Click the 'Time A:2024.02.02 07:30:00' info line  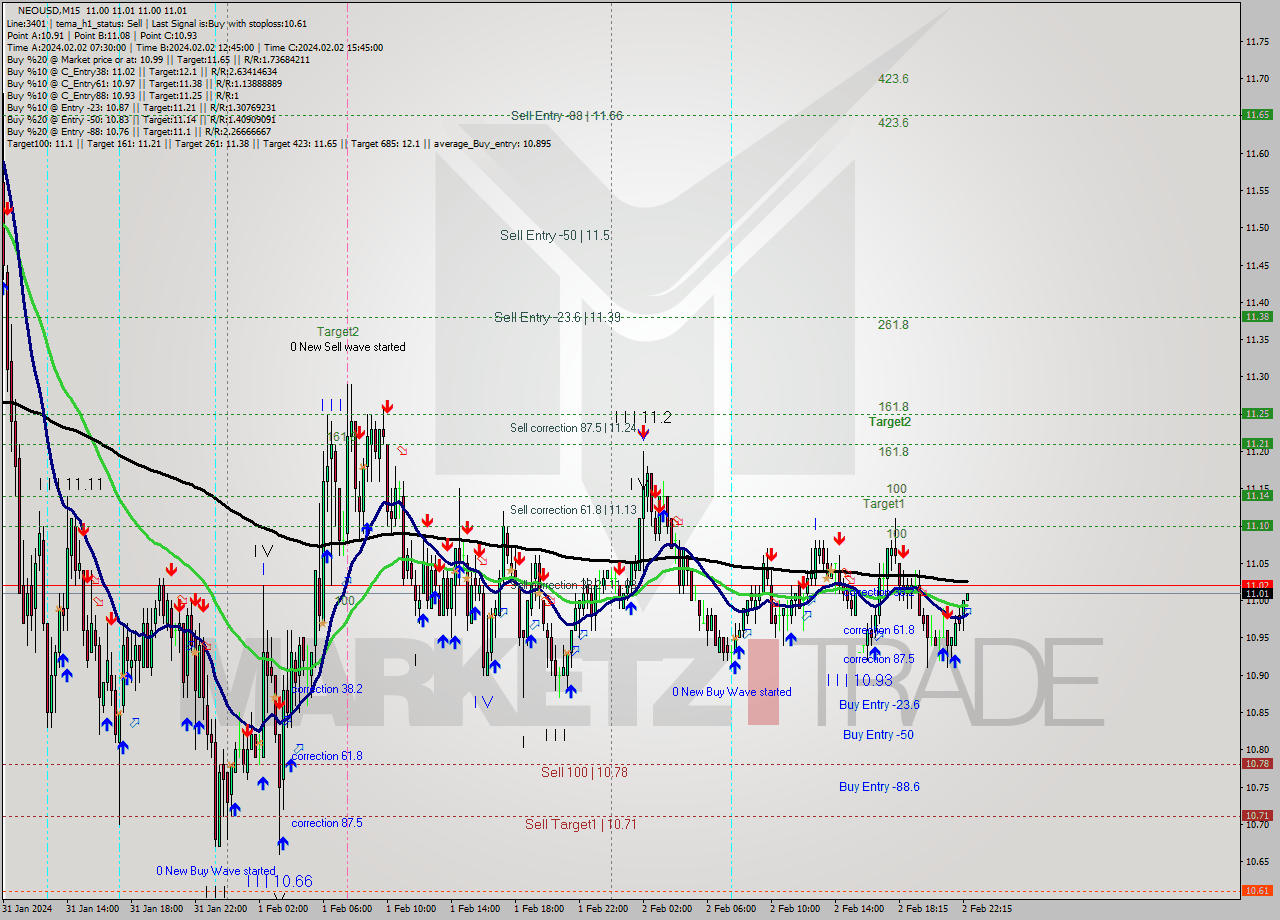195,47
